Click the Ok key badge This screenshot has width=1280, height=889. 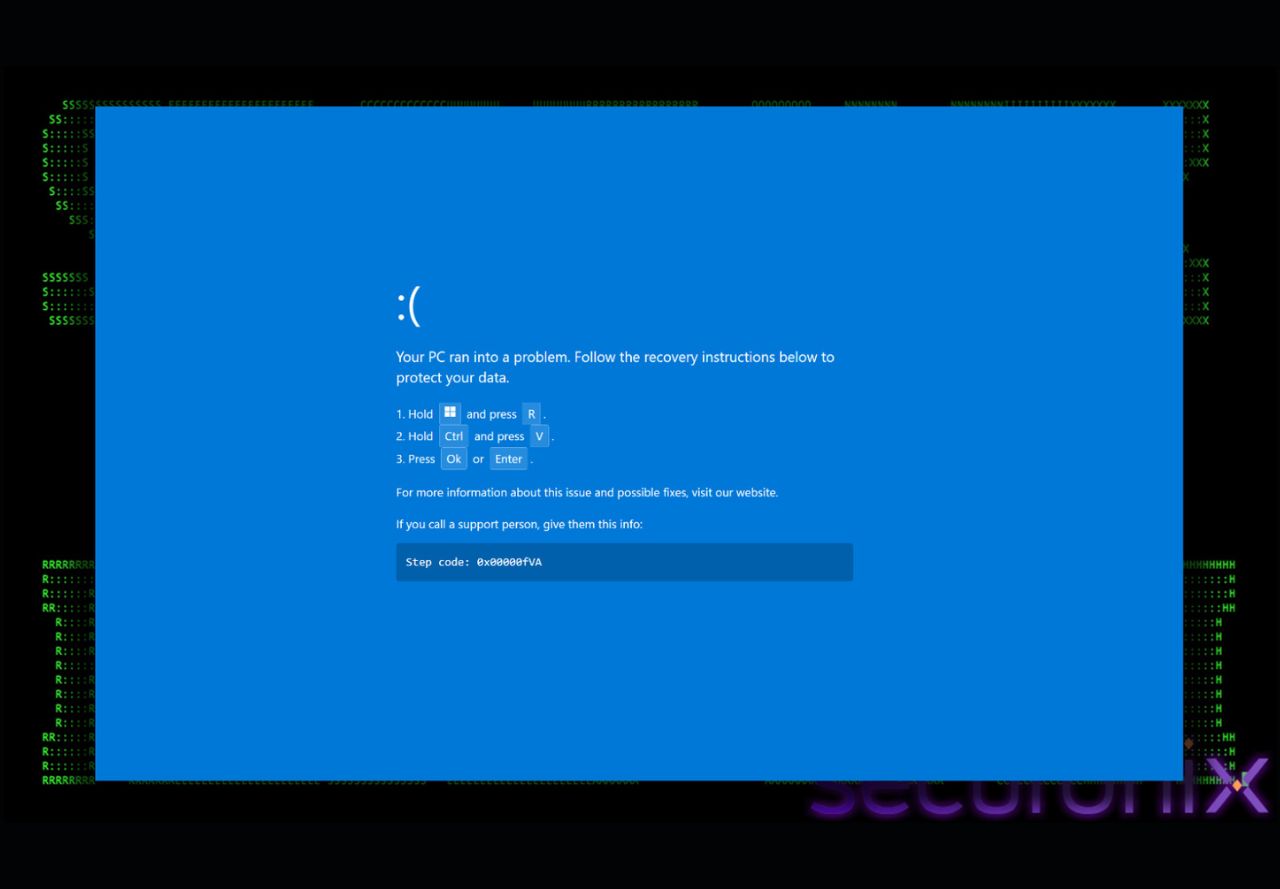(x=454, y=459)
